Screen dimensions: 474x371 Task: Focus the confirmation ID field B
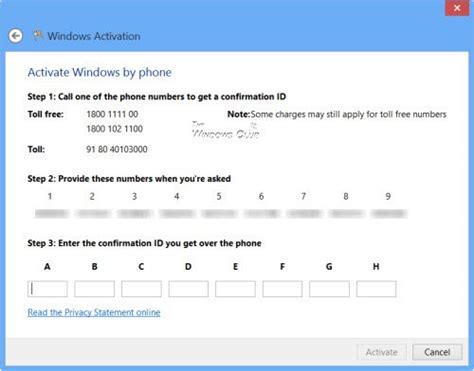[x=94, y=289]
